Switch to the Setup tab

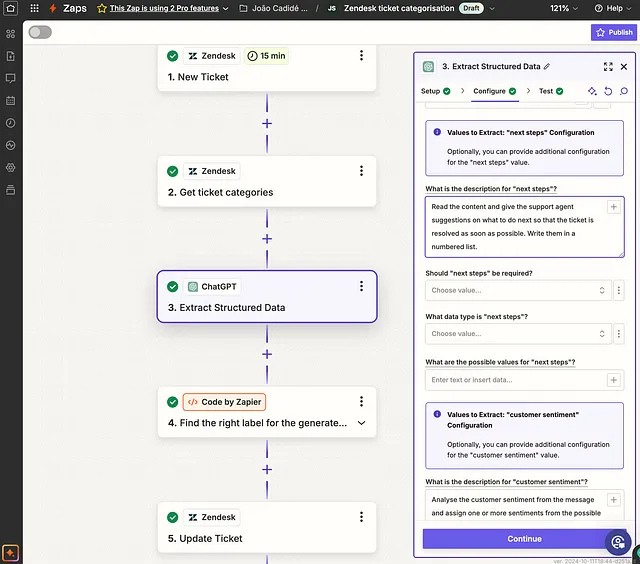pyautogui.click(x=436, y=91)
